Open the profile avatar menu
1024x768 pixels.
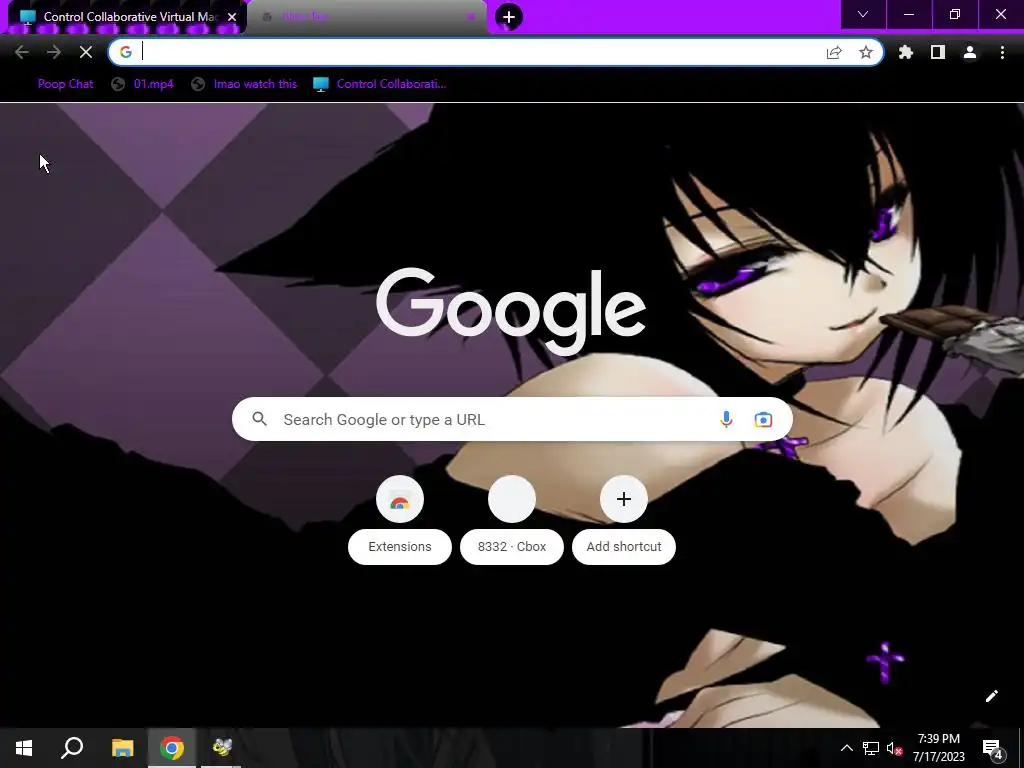pyautogui.click(x=970, y=52)
